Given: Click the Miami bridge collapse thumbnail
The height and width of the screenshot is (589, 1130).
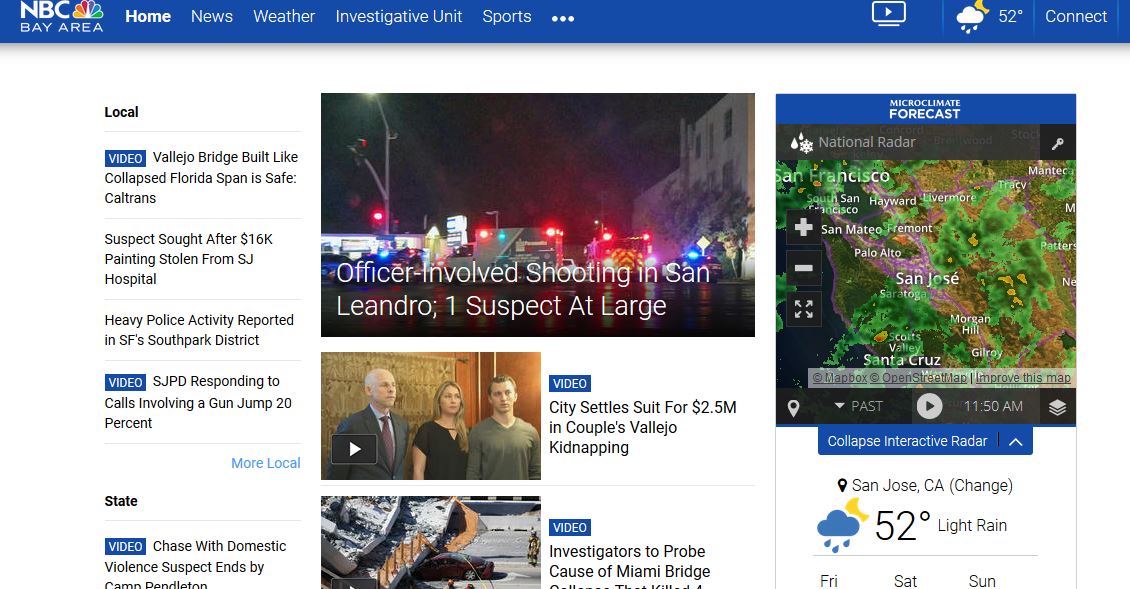Looking at the screenshot, I should (430, 542).
